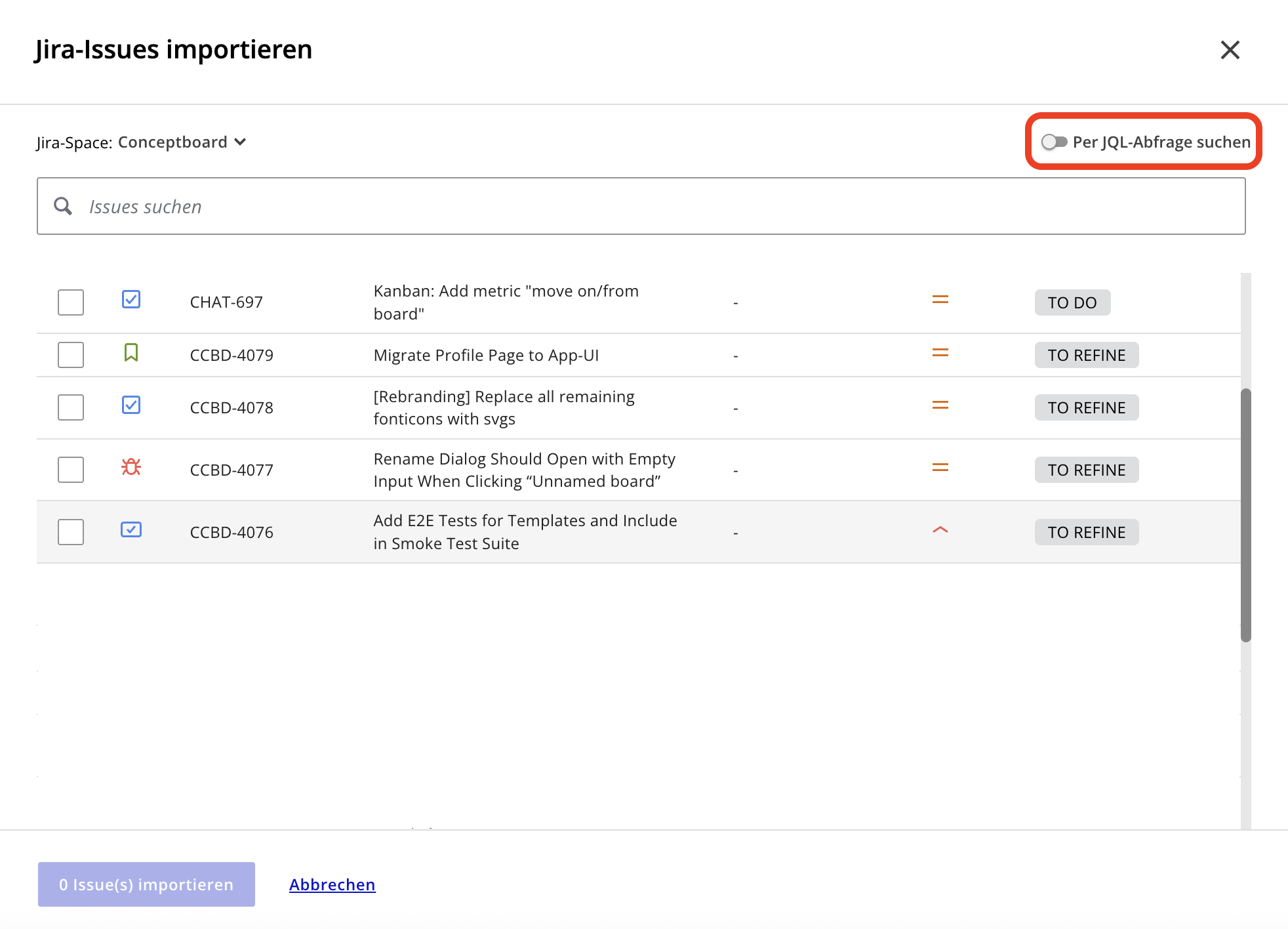Enable the Per JQL-Abfrage suchen toggle
Image resolution: width=1288 pixels, height=929 pixels.
(x=1055, y=142)
